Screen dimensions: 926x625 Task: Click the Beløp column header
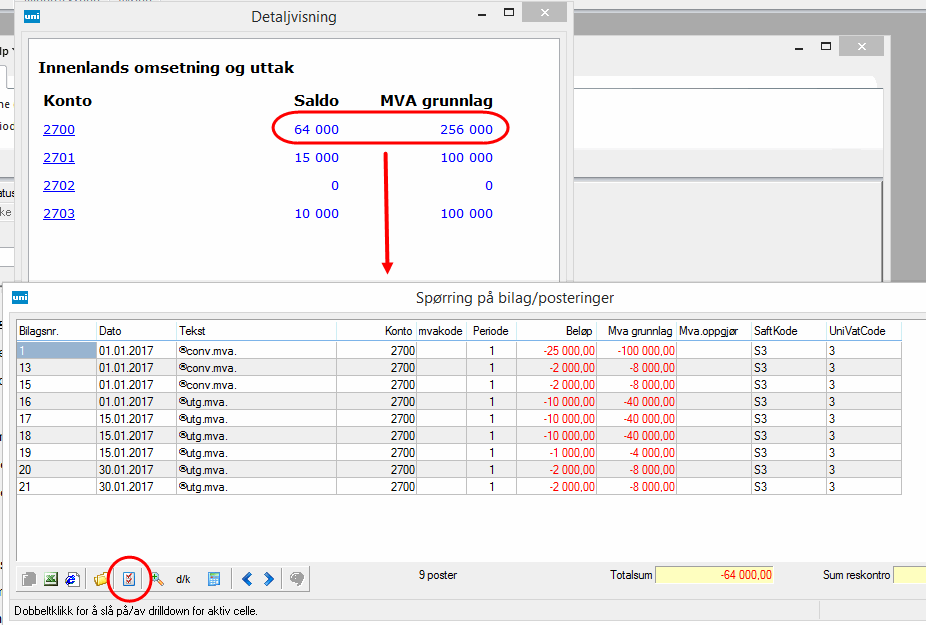(x=556, y=330)
